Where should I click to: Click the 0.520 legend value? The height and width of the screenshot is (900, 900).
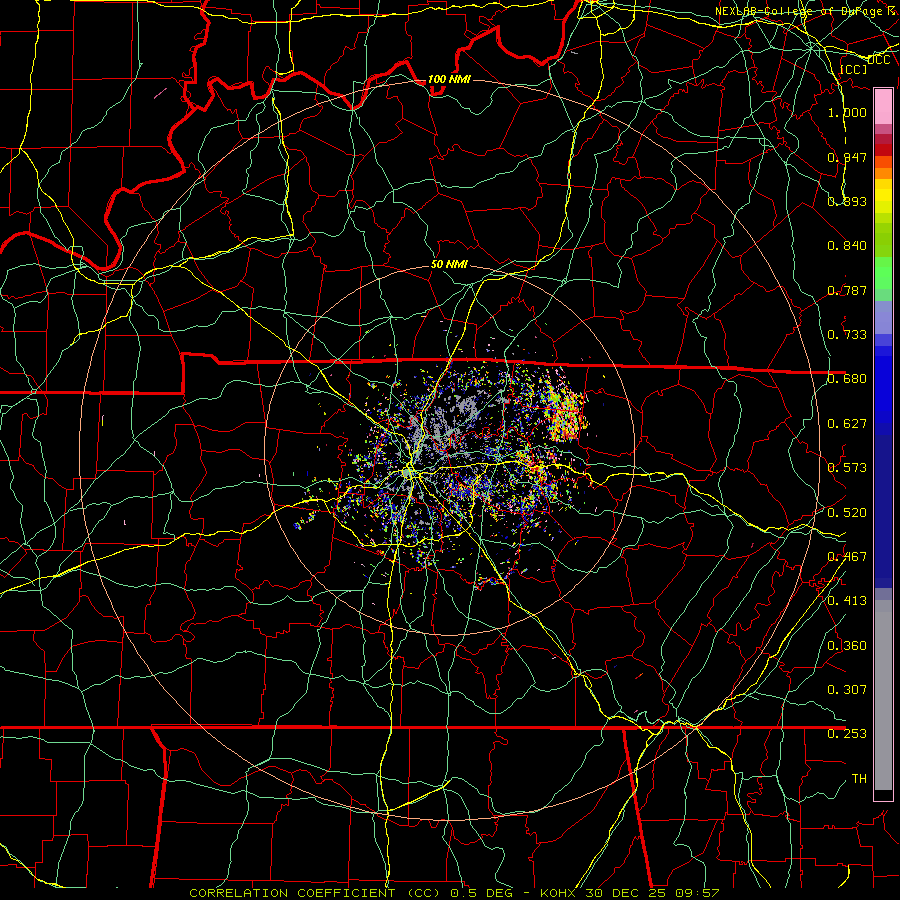point(847,513)
